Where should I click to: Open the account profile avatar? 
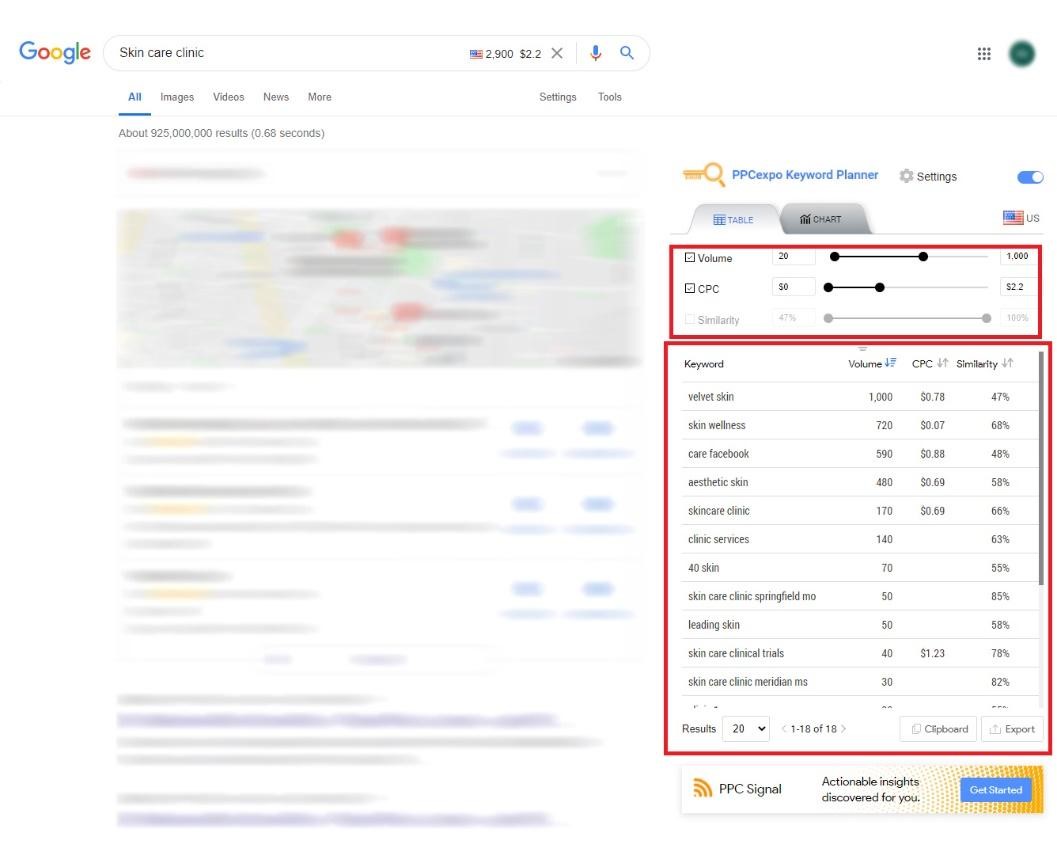[1022, 54]
